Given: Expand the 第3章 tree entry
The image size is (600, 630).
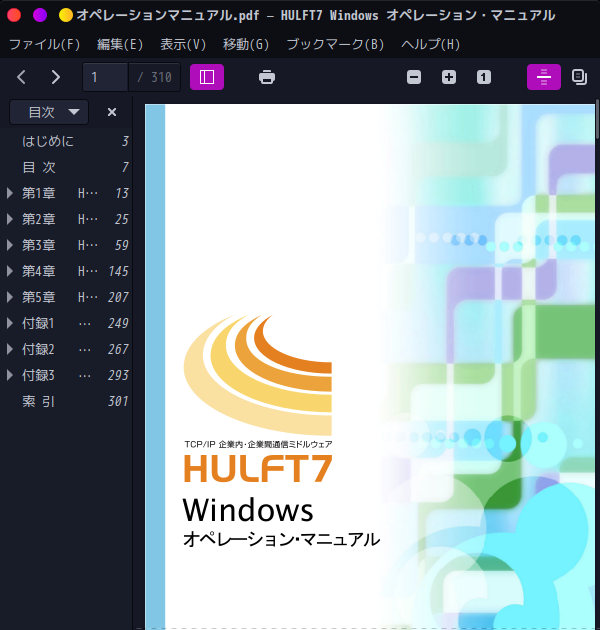Looking at the screenshot, I should (x=10, y=245).
